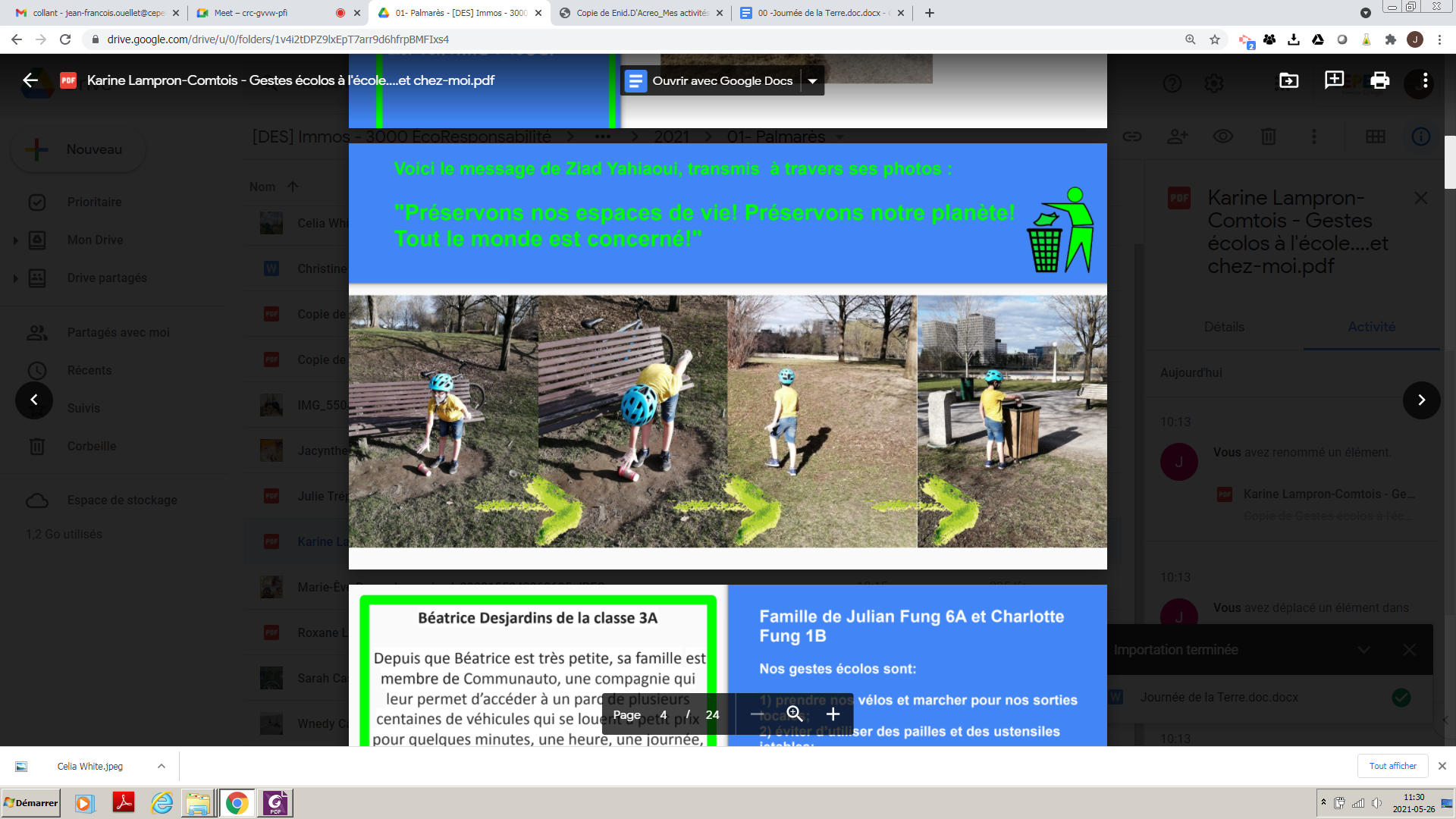
Task: Click the page number field showing 4
Action: (664, 714)
